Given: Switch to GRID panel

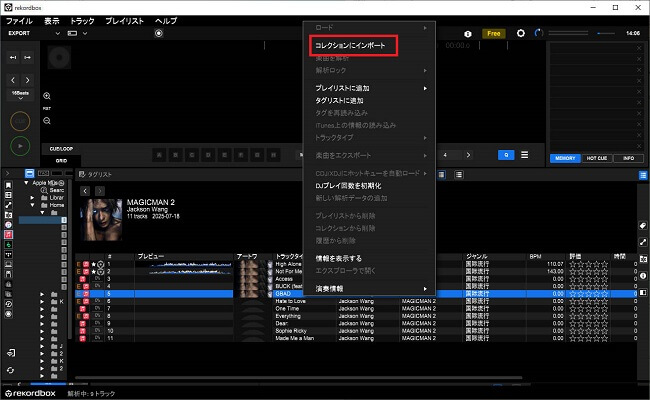Looking at the screenshot, I should click(x=61, y=161).
